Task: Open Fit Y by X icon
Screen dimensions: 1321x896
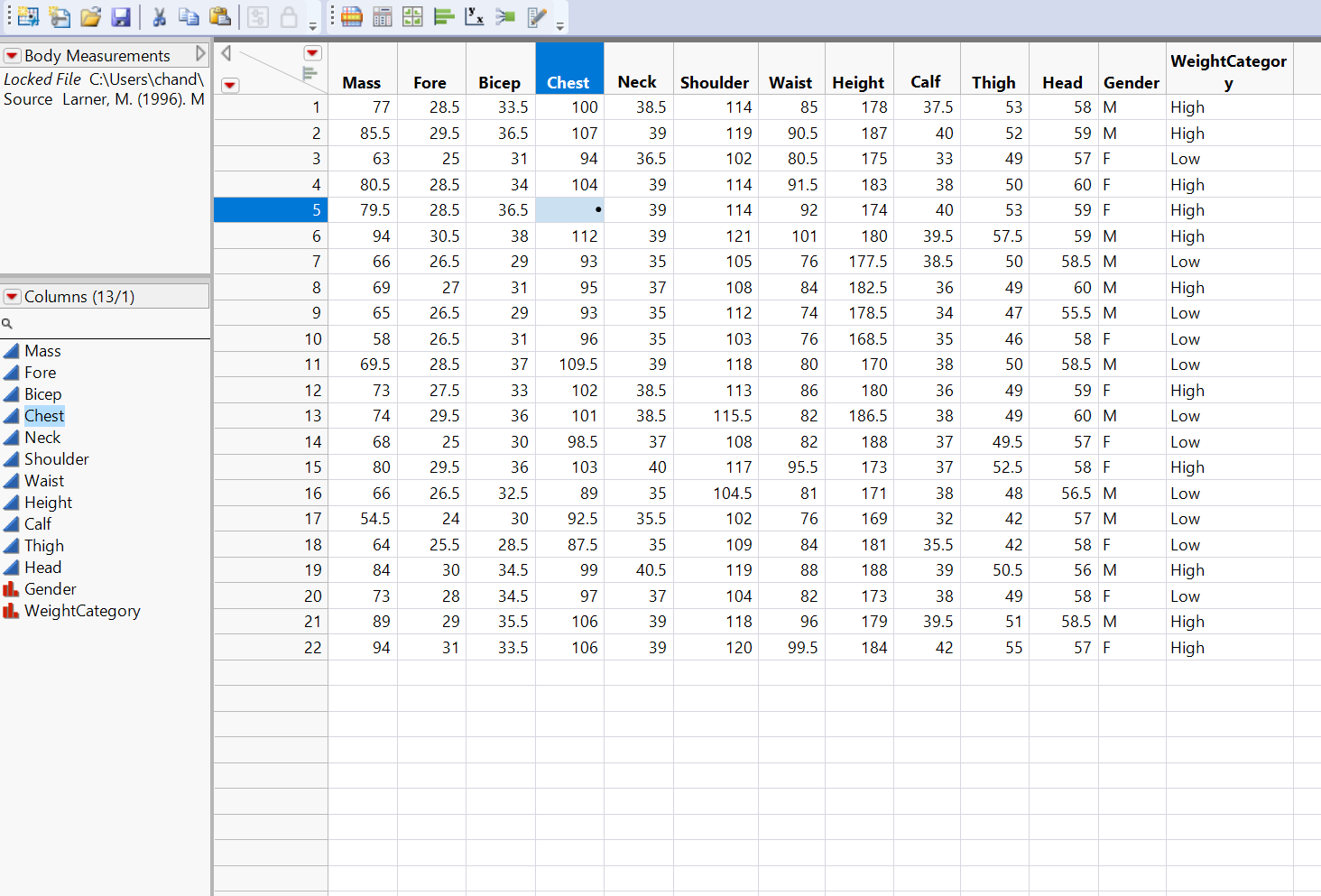Action: tap(475, 16)
